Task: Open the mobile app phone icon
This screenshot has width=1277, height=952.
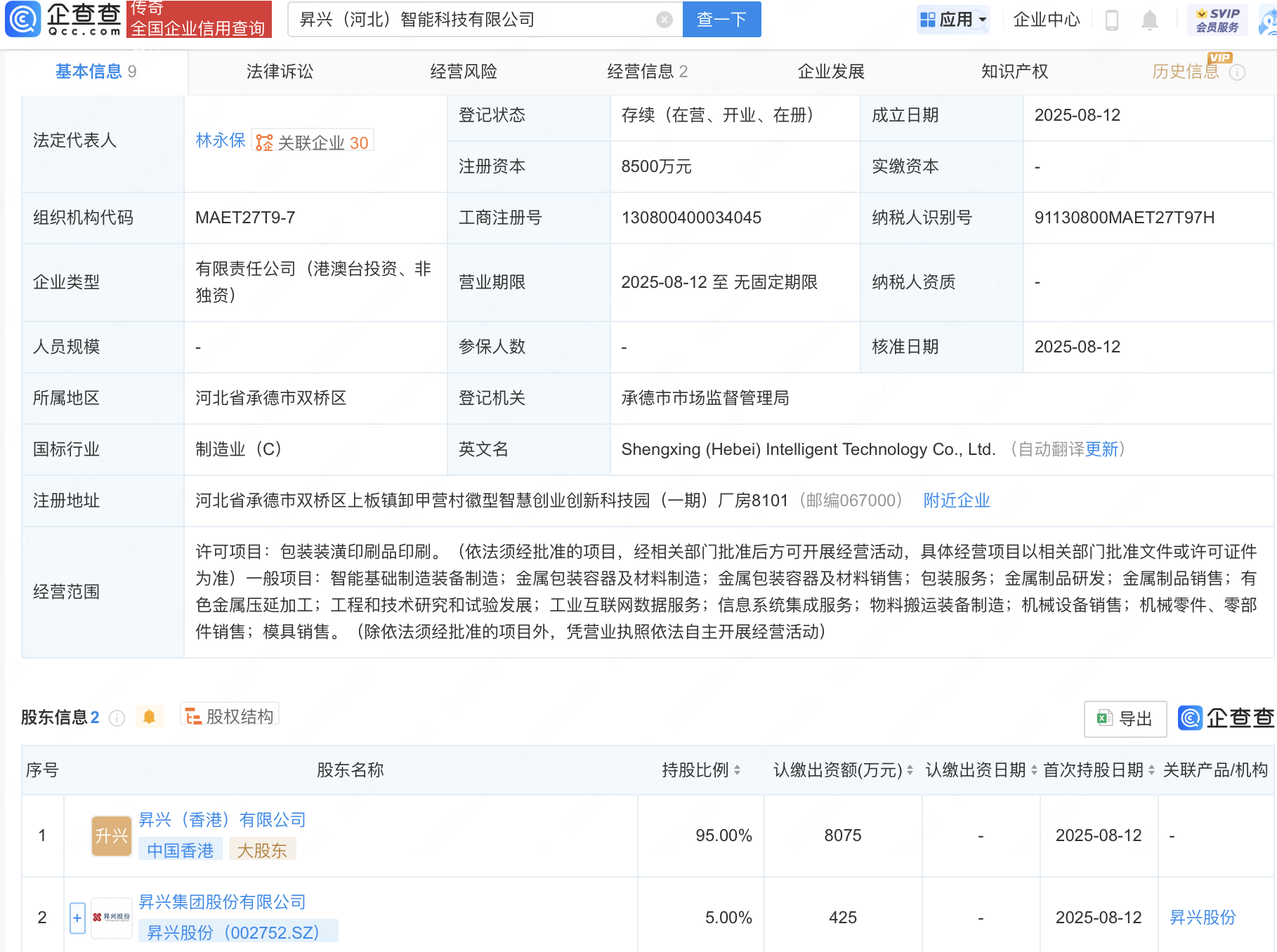Action: pos(1111,20)
